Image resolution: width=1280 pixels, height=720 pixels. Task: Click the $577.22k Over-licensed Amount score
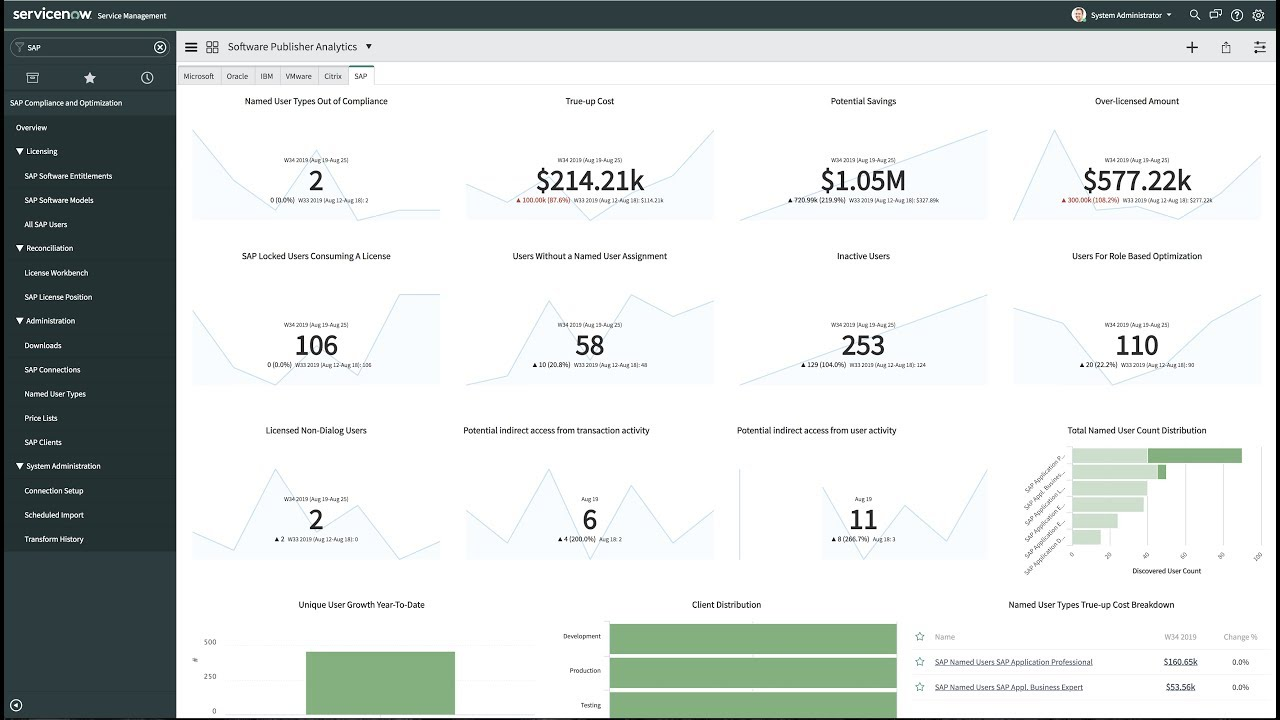[x=1137, y=180]
